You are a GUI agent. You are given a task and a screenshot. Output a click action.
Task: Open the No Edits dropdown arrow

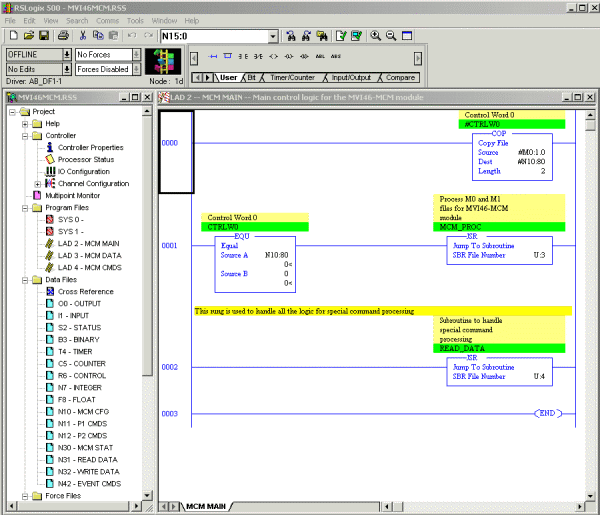[67, 69]
